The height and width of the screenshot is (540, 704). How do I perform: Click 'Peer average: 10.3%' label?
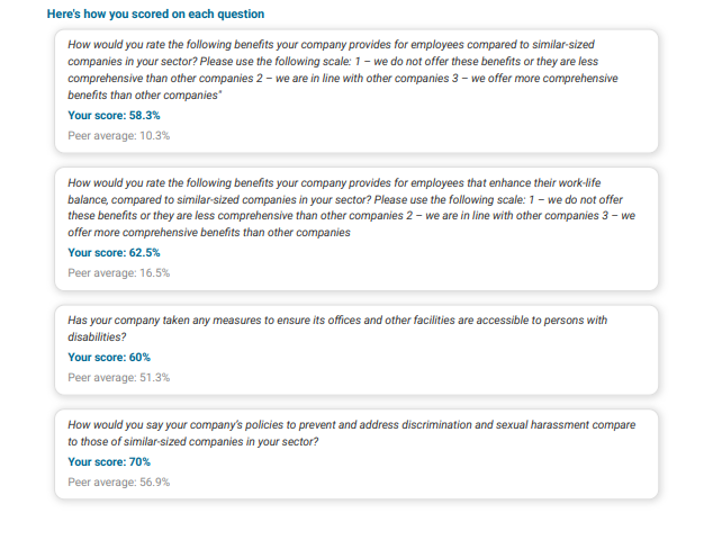click(119, 136)
